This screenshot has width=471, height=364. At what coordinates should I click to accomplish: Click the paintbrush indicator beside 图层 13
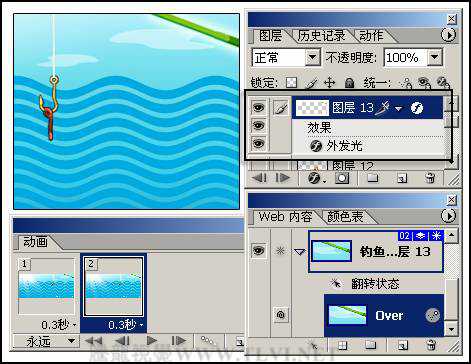pos(281,108)
